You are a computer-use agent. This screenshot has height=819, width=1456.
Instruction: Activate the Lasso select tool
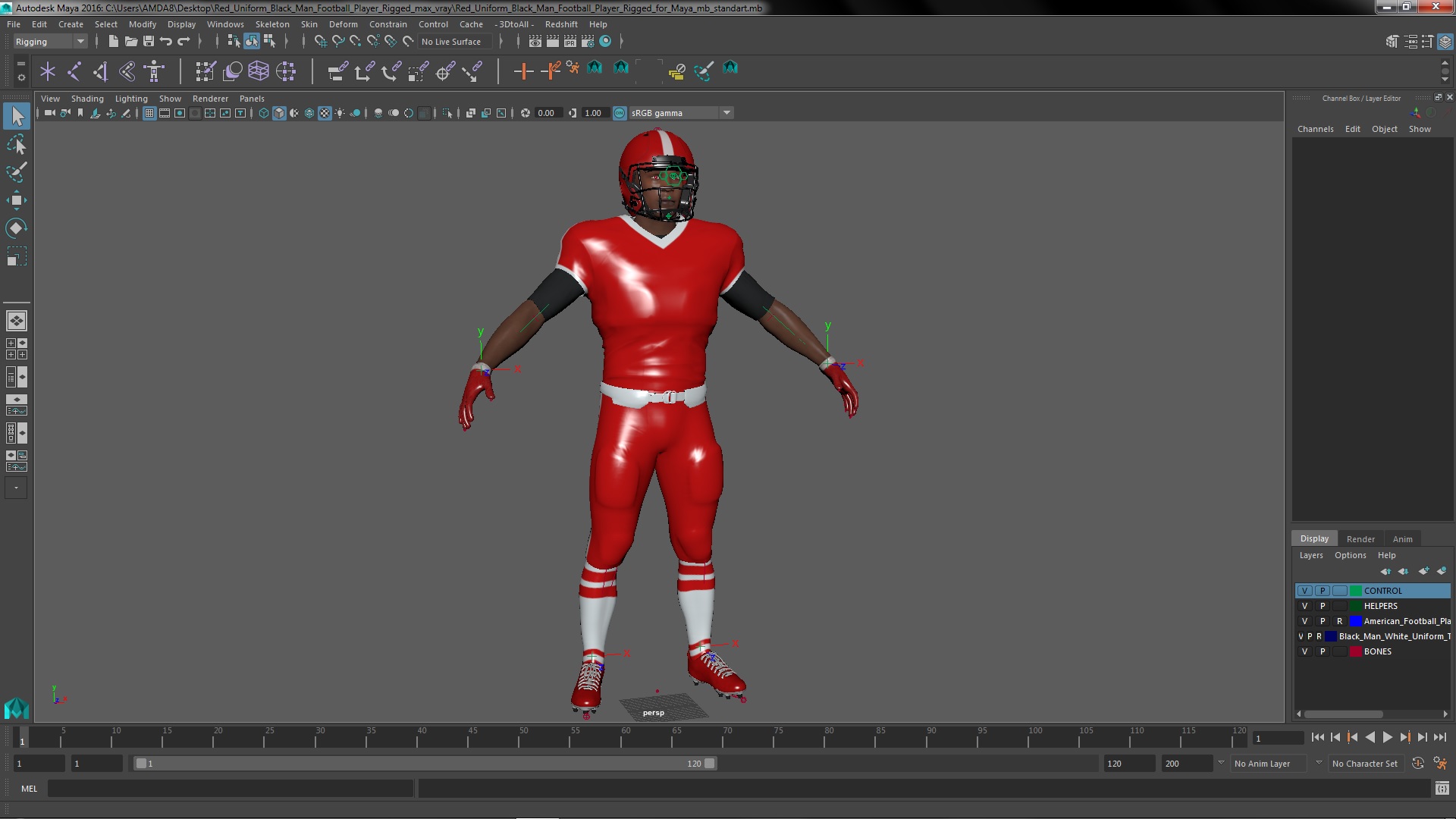(17, 144)
